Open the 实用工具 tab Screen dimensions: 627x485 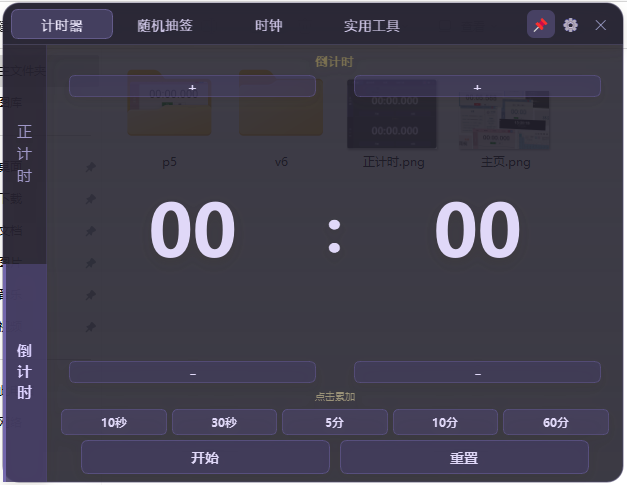[x=372, y=25]
